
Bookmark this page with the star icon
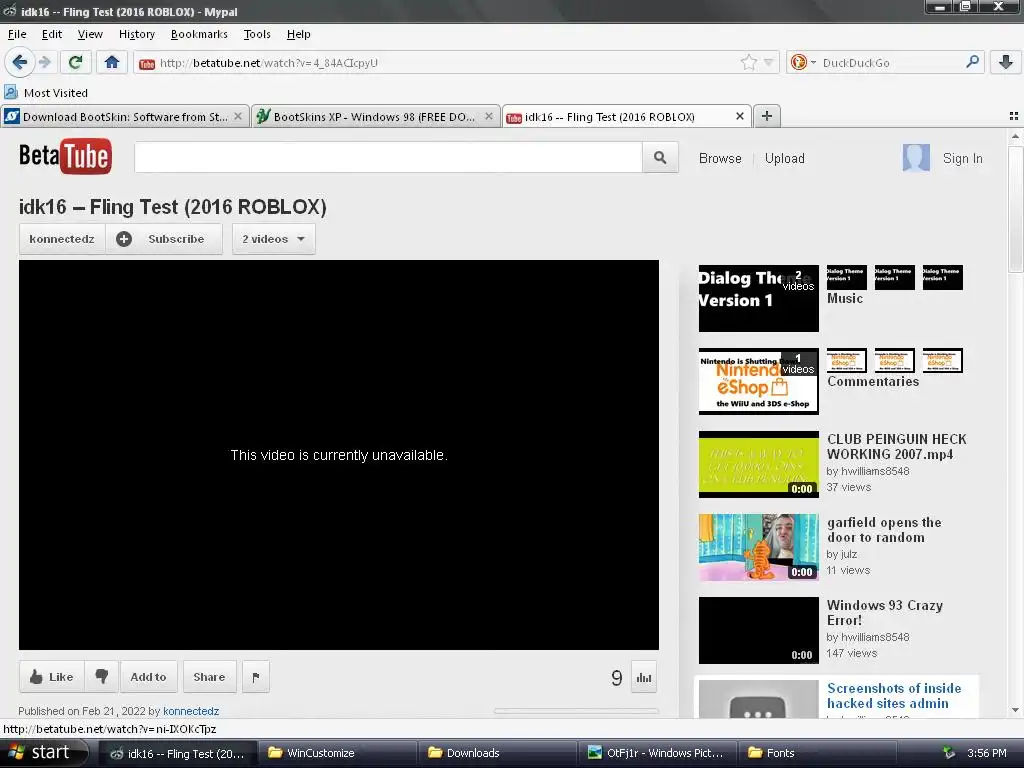pos(748,63)
